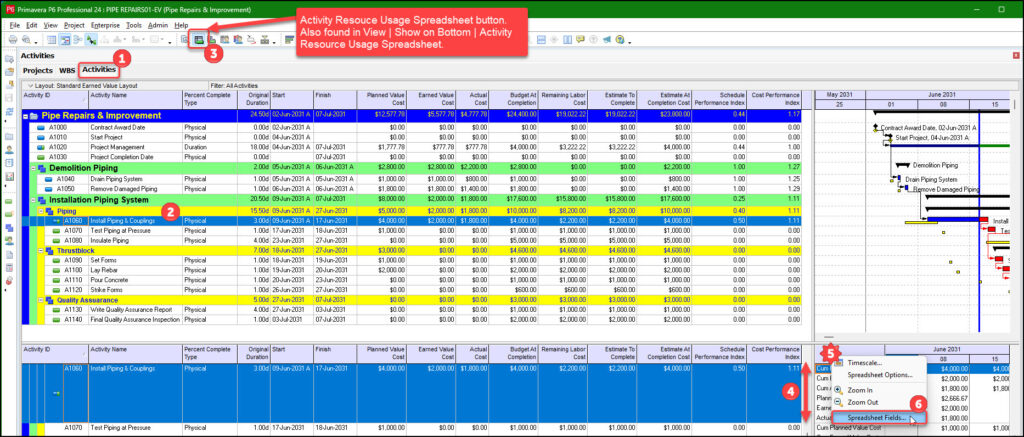Click the yellow comment bubble toolbar icon
1024x437 pixels.
click(580, 39)
